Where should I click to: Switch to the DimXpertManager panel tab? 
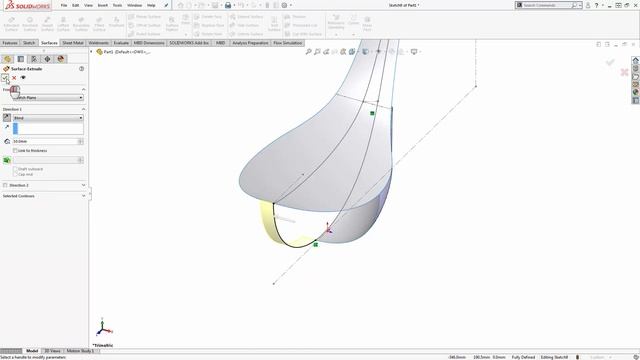click(47, 59)
